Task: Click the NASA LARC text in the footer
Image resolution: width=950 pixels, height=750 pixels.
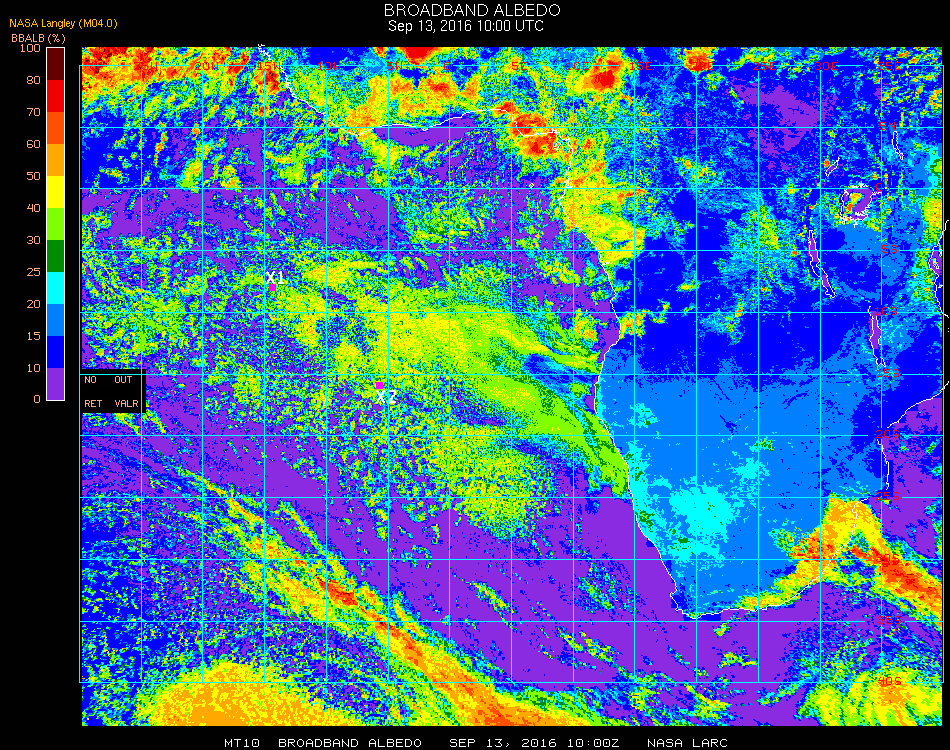Action: point(687,743)
